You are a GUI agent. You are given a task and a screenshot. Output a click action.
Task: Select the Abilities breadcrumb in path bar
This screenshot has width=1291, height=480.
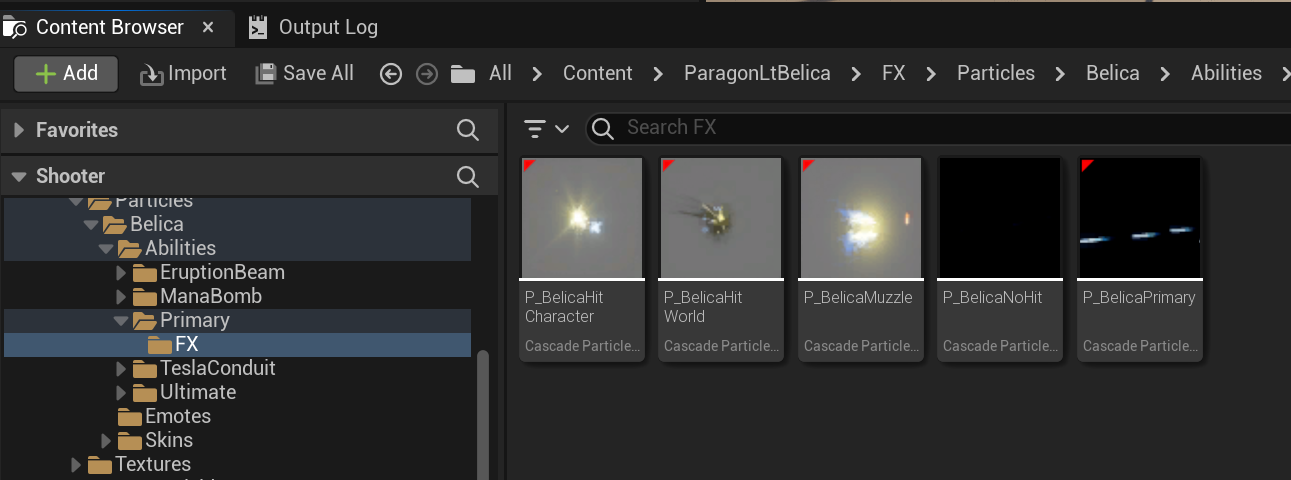point(1226,73)
